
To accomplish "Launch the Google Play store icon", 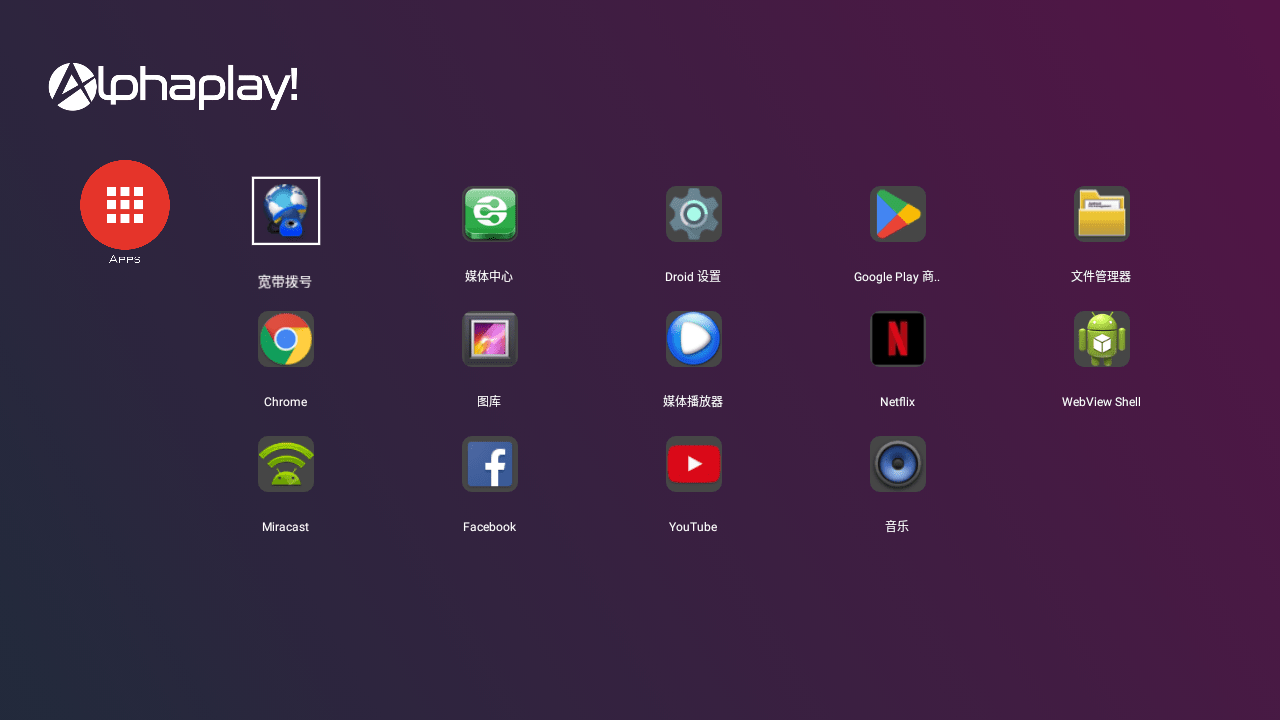I will [898, 214].
